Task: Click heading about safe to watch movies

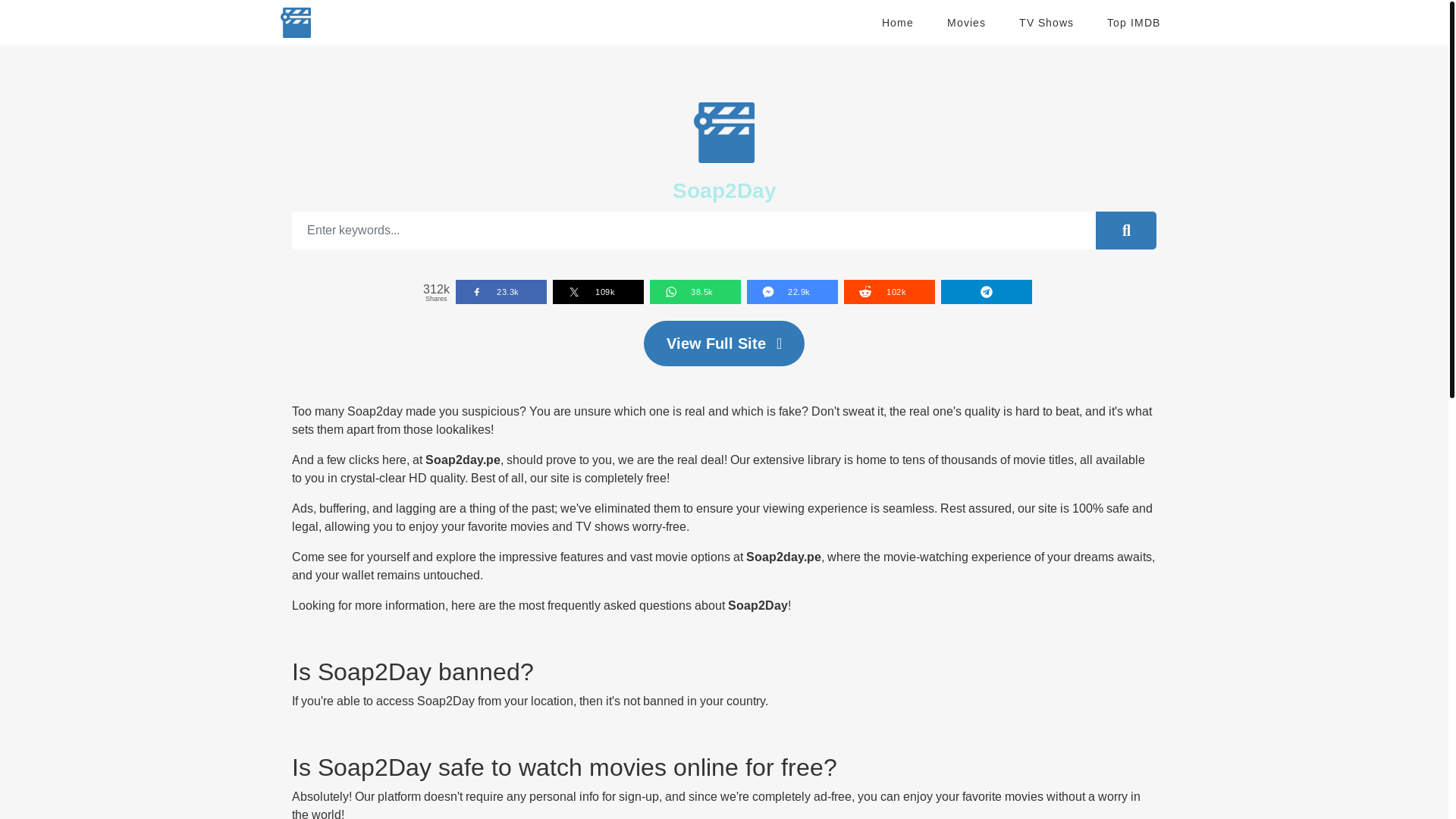Action: pyautogui.click(x=564, y=767)
